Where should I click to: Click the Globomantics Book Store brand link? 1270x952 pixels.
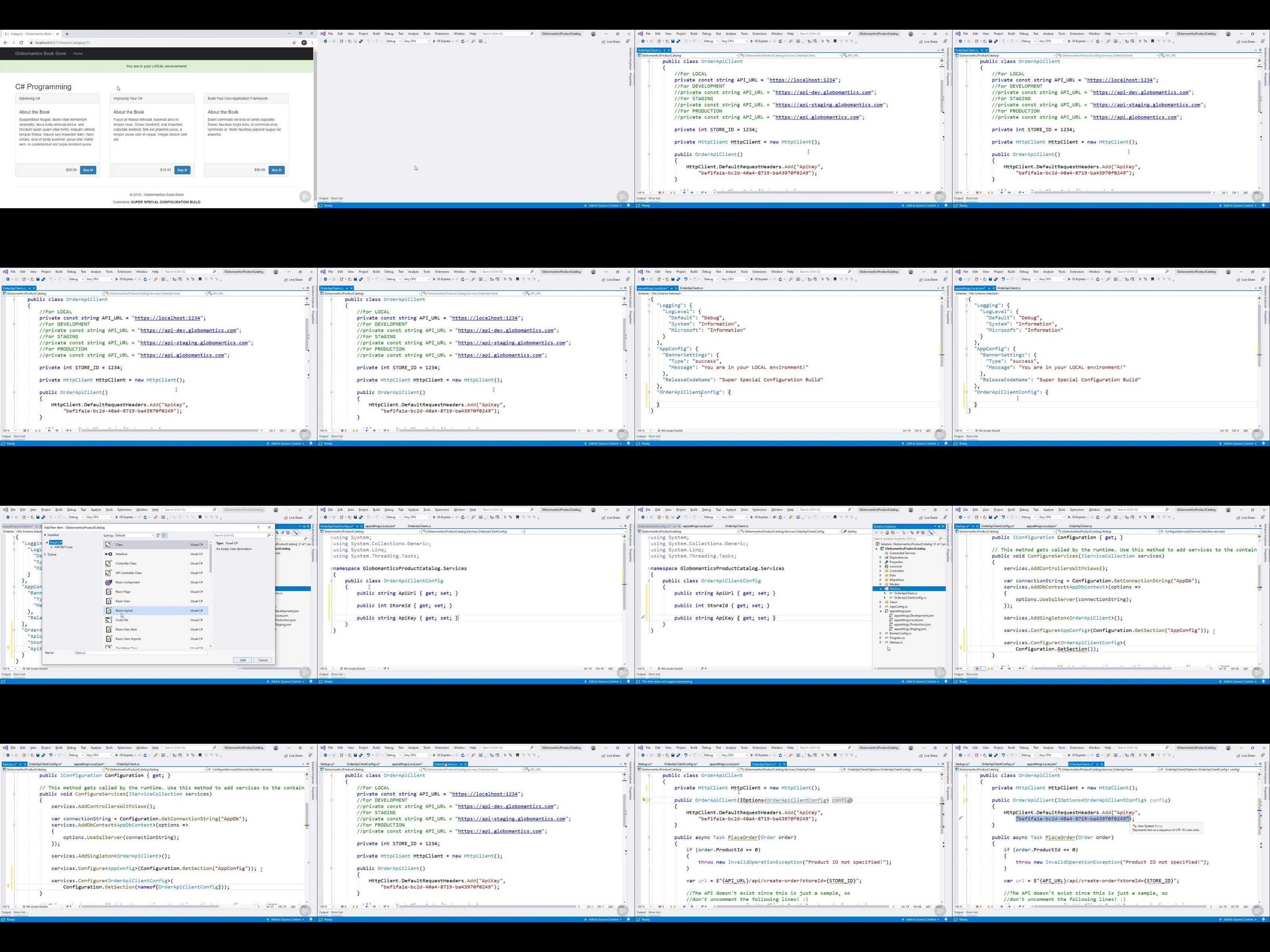[40, 54]
